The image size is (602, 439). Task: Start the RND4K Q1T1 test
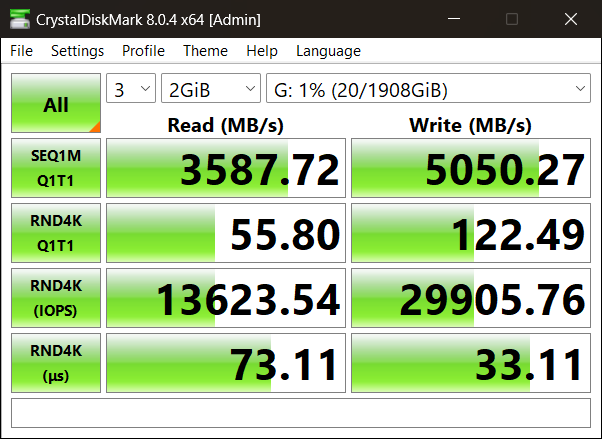coord(56,233)
